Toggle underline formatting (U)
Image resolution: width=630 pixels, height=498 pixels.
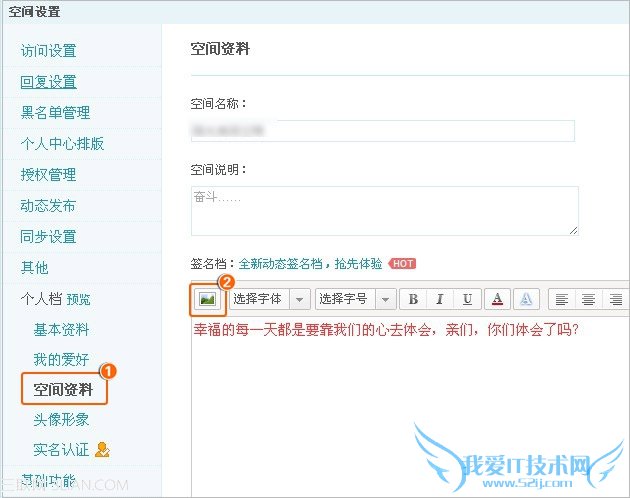(467, 299)
